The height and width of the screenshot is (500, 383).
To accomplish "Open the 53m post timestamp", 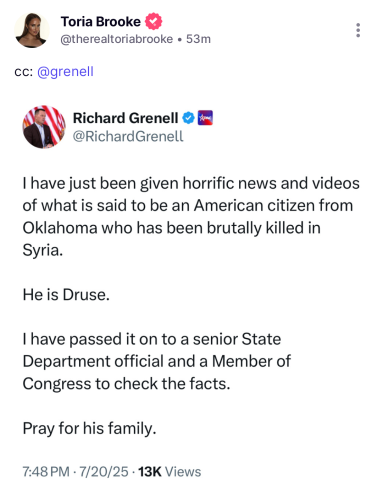I will pyautogui.click(x=198, y=39).
